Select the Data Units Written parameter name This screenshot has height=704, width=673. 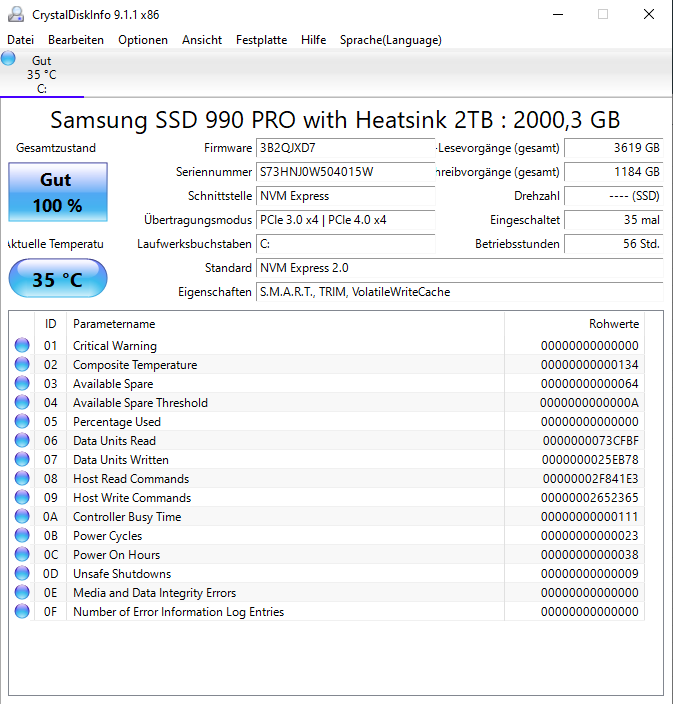[x=121, y=460]
